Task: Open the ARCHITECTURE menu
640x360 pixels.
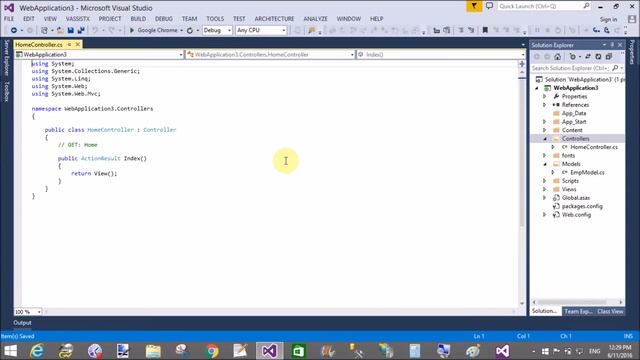Action: pos(274,19)
